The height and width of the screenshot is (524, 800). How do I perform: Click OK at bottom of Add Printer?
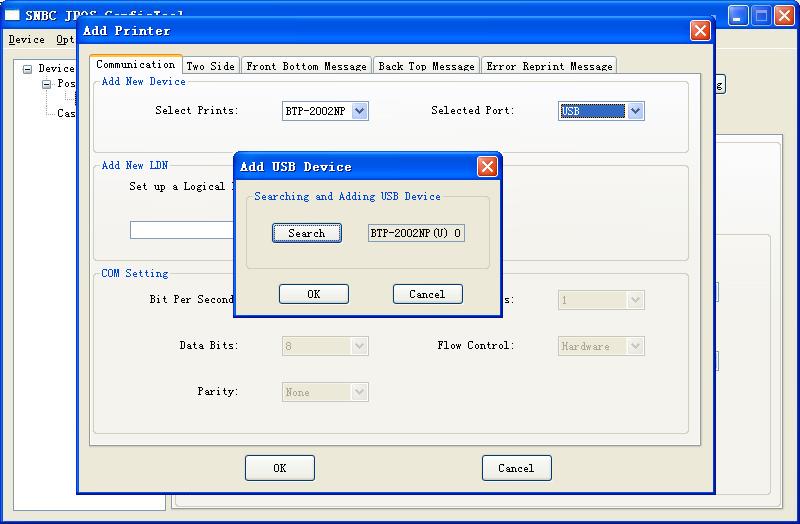(280, 468)
